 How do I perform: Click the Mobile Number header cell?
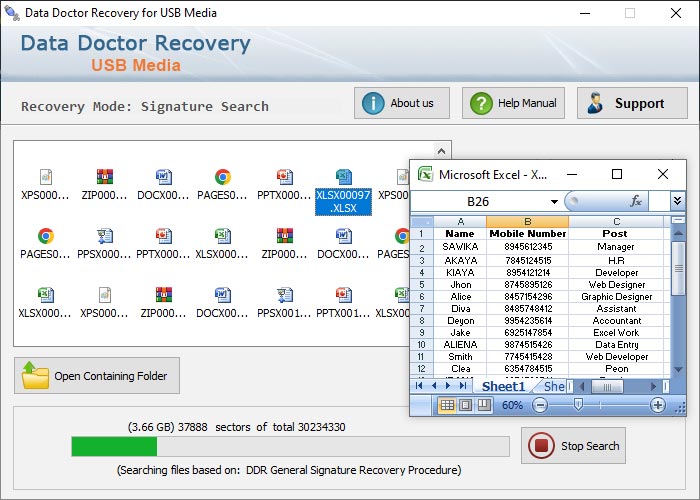tap(528, 233)
